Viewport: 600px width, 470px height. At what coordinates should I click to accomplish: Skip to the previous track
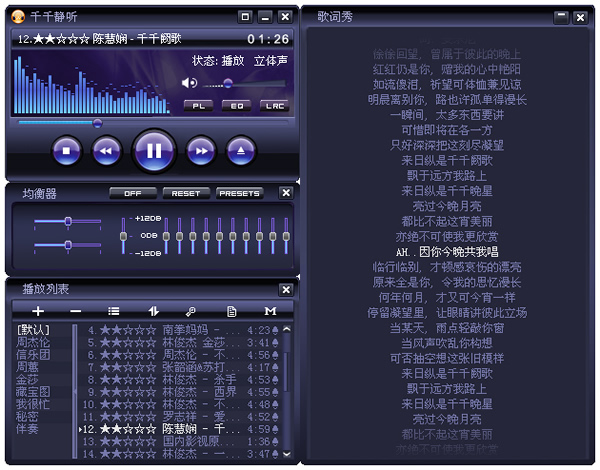106,151
